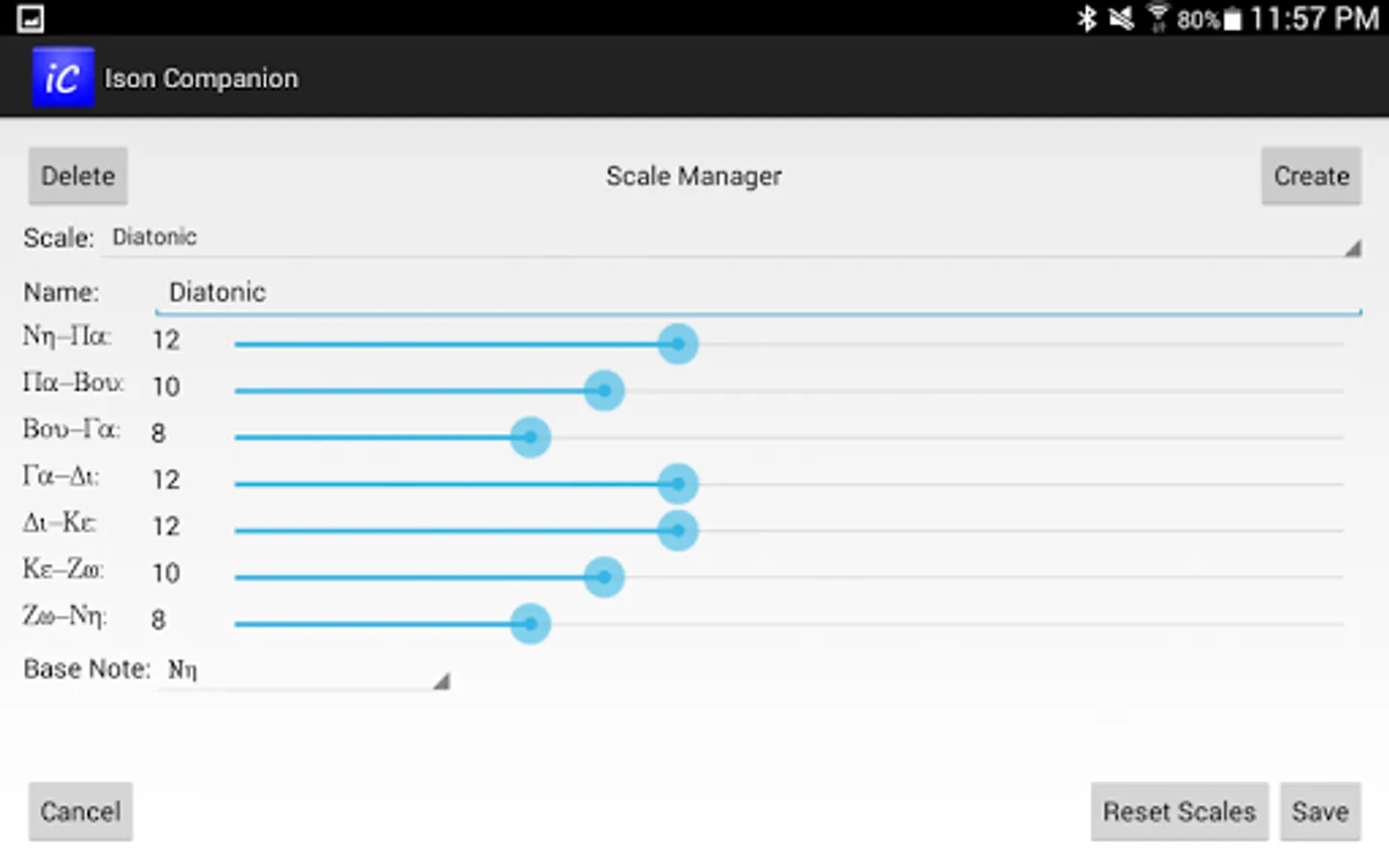Open the Scale dropdown showing Diatonic

click(x=733, y=238)
